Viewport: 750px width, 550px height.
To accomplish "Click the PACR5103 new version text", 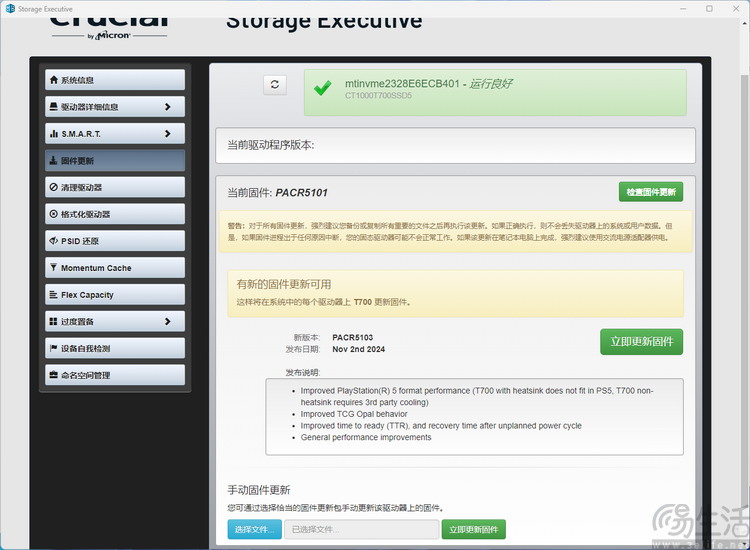I will (353, 337).
